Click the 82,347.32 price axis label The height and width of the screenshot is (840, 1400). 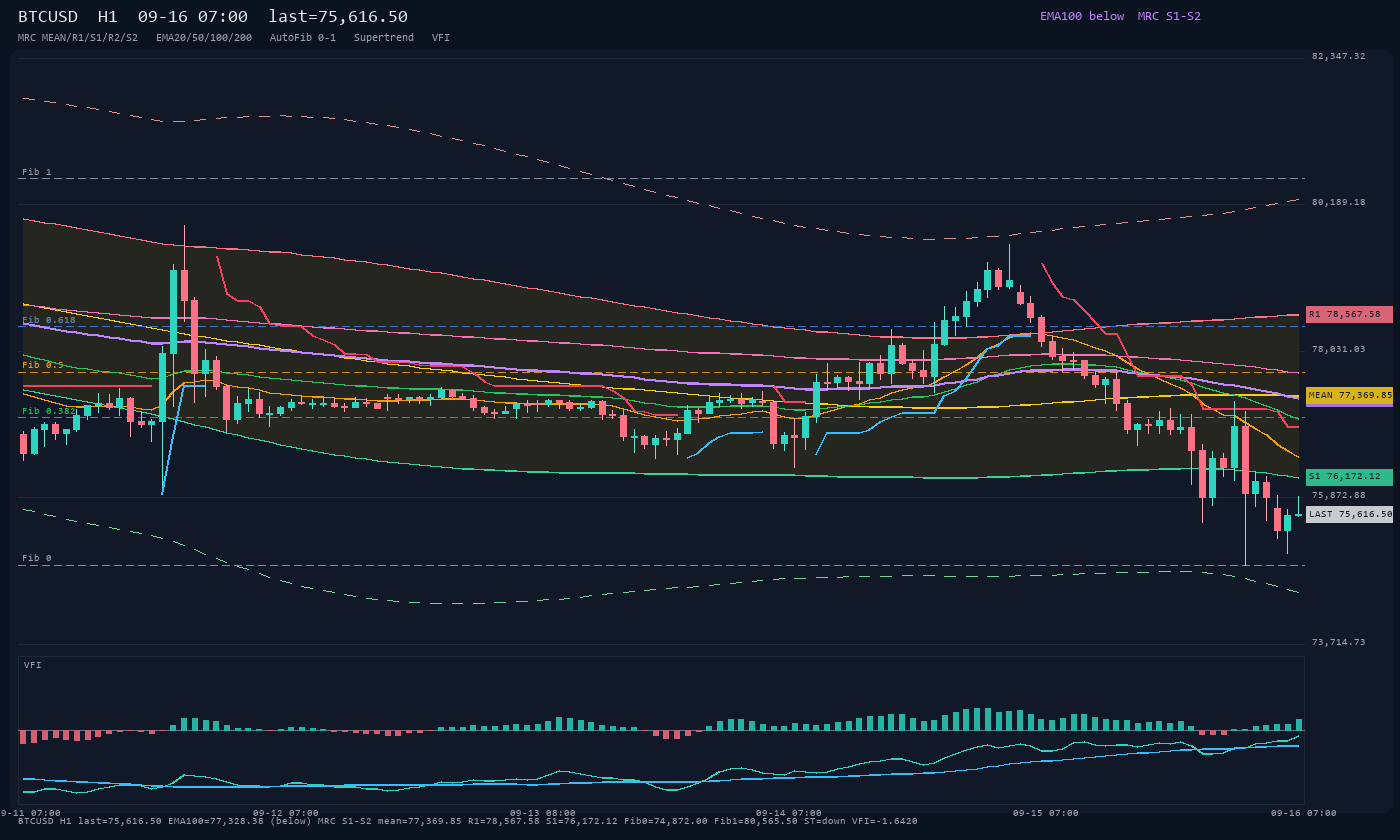[x=1338, y=56]
